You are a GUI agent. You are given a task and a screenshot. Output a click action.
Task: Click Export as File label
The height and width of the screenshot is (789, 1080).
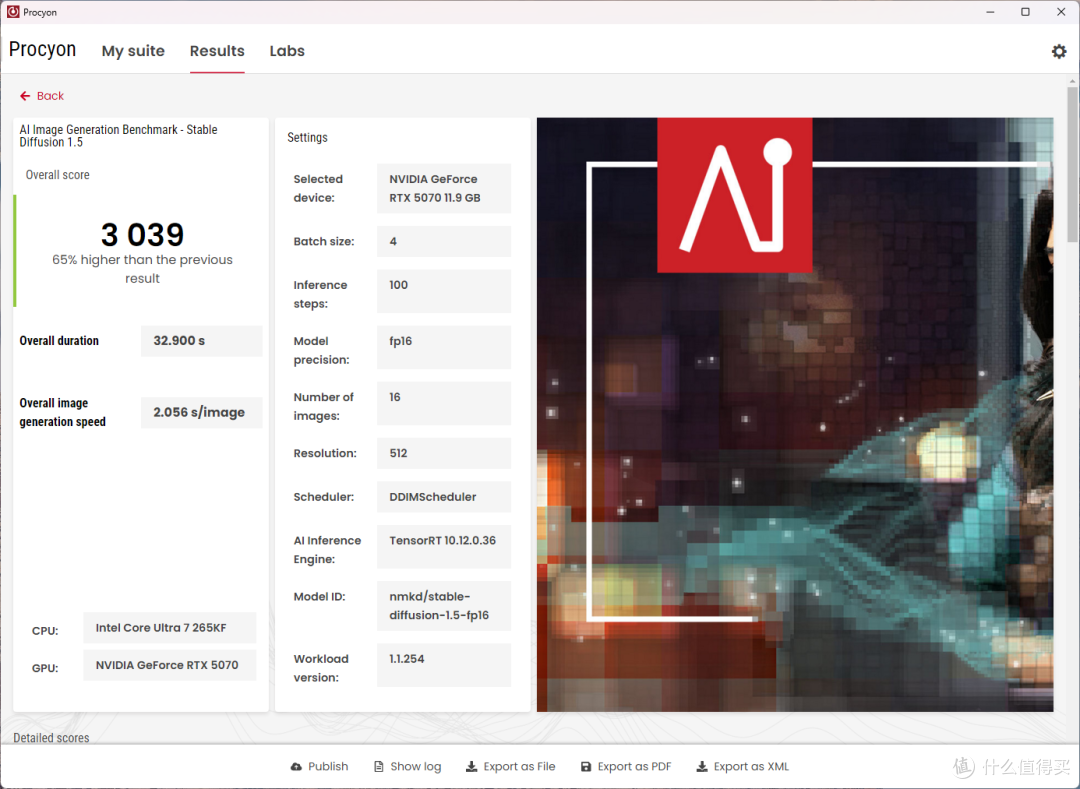(x=519, y=766)
